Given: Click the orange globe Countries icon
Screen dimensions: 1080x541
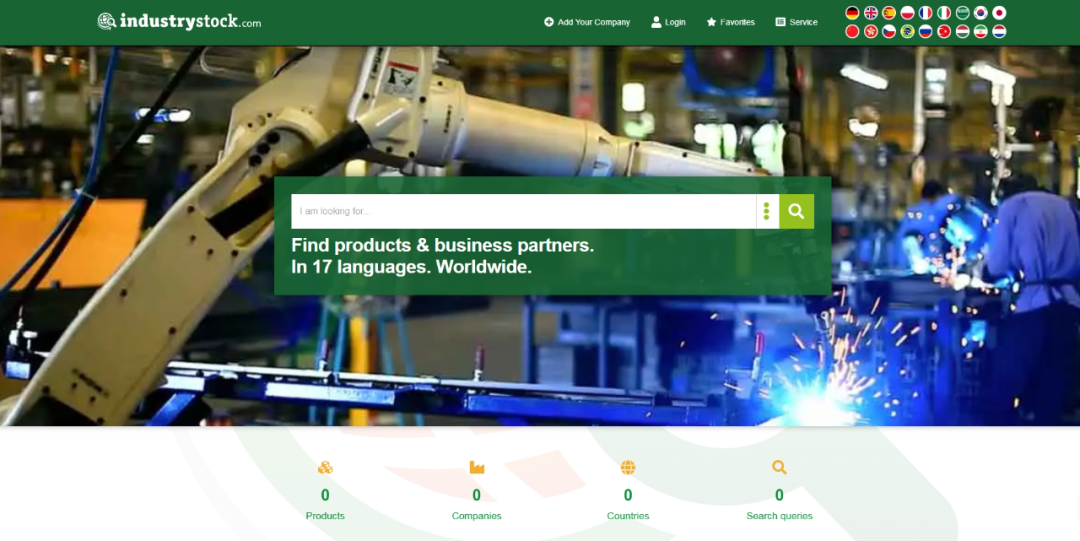Looking at the screenshot, I should [x=628, y=467].
